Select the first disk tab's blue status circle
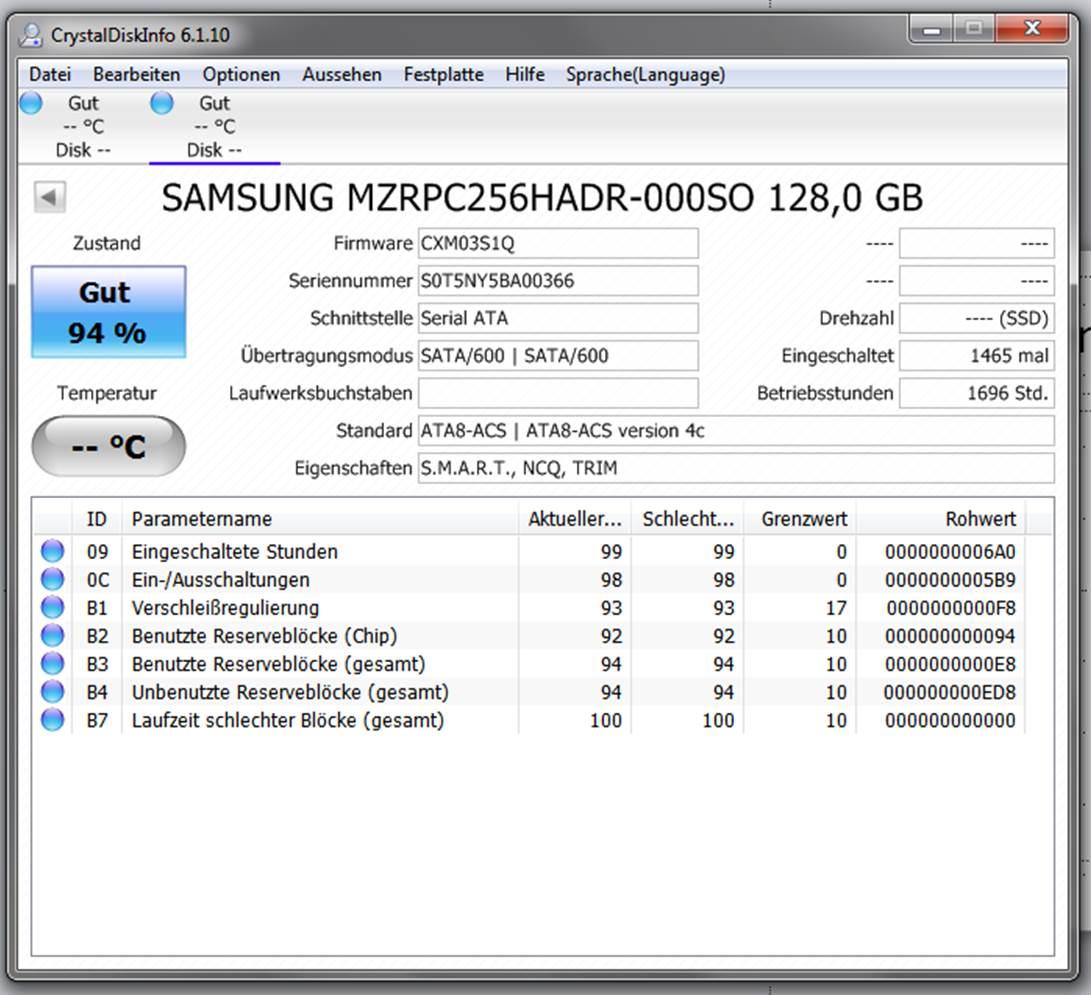This screenshot has width=1091, height=995. point(31,103)
